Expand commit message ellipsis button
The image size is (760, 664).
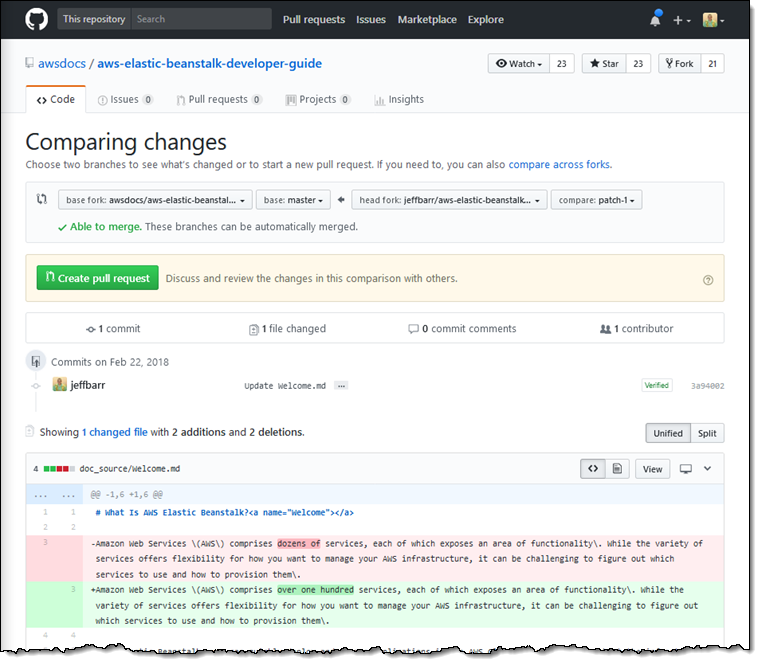(x=341, y=385)
